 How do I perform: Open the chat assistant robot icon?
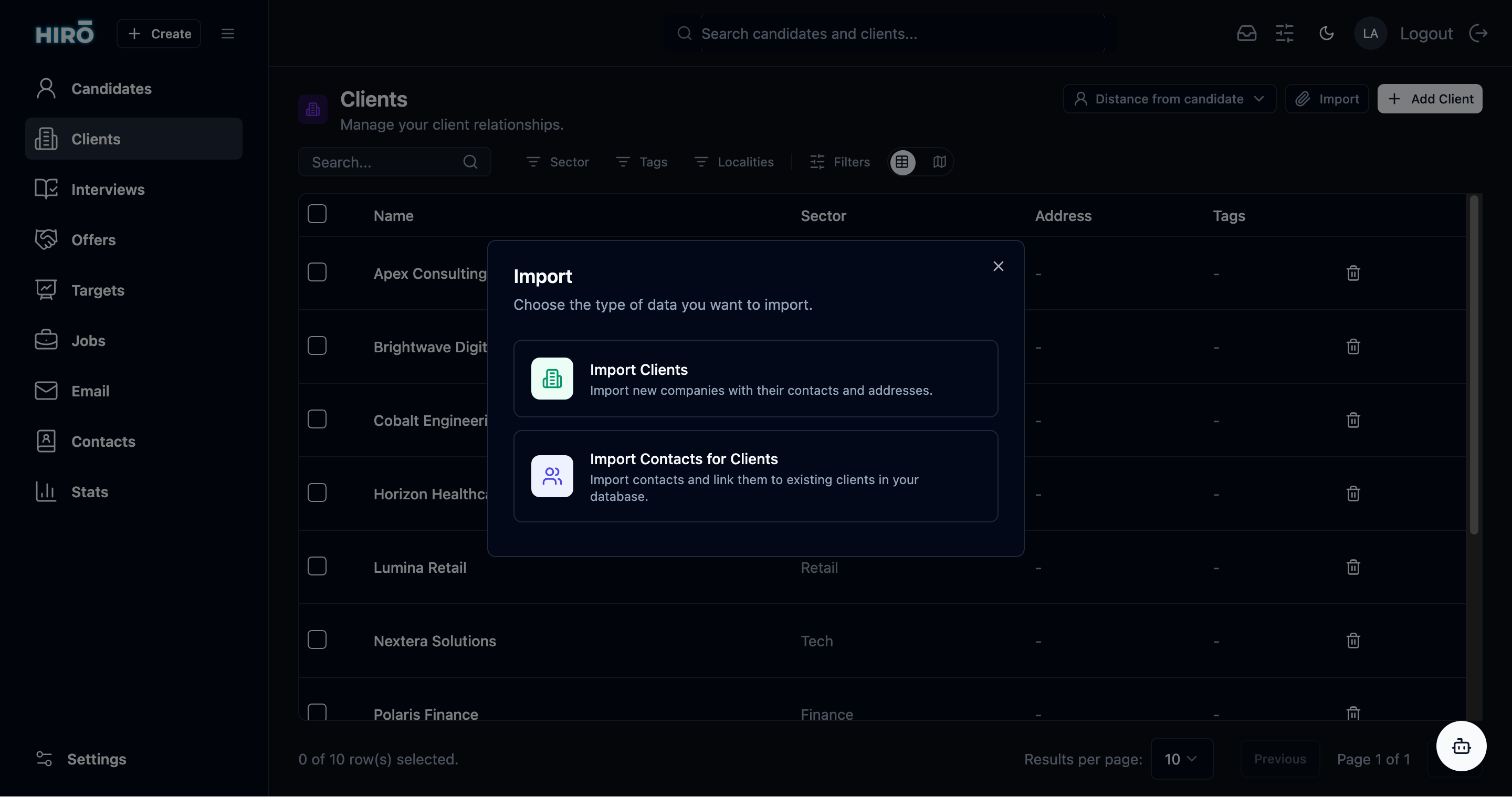tap(1461, 746)
